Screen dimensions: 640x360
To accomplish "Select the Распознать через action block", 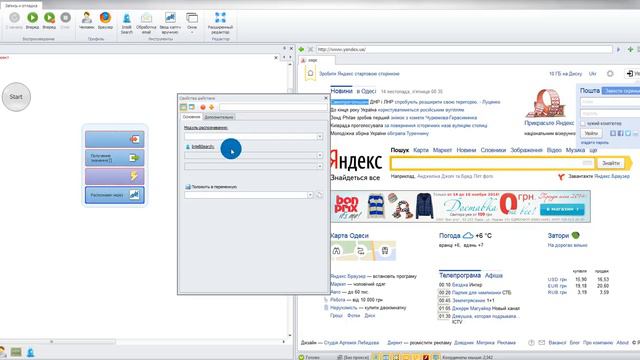I will [x=115, y=195].
